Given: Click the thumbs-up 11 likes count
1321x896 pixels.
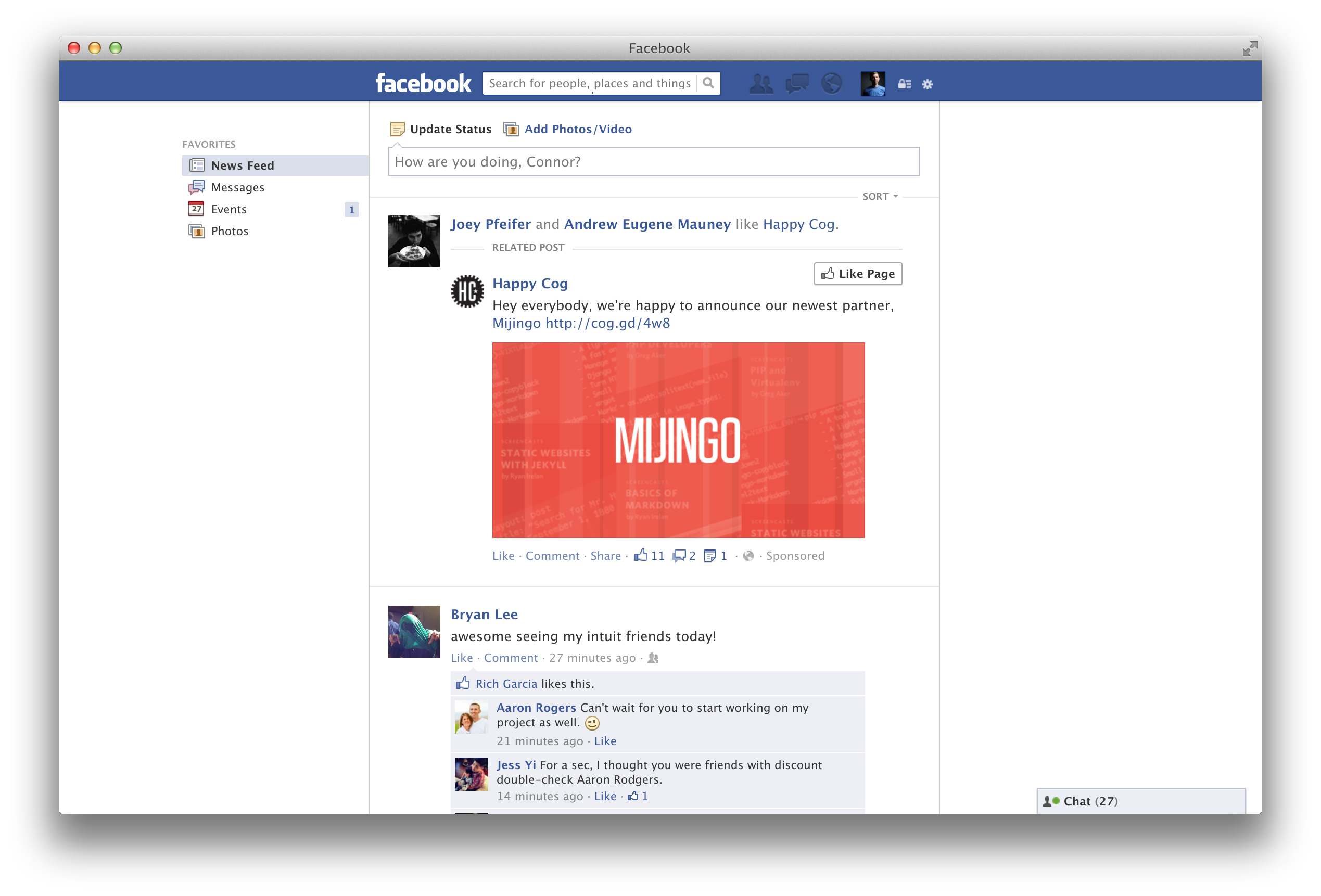Looking at the screenshot, I should (650, 556).
